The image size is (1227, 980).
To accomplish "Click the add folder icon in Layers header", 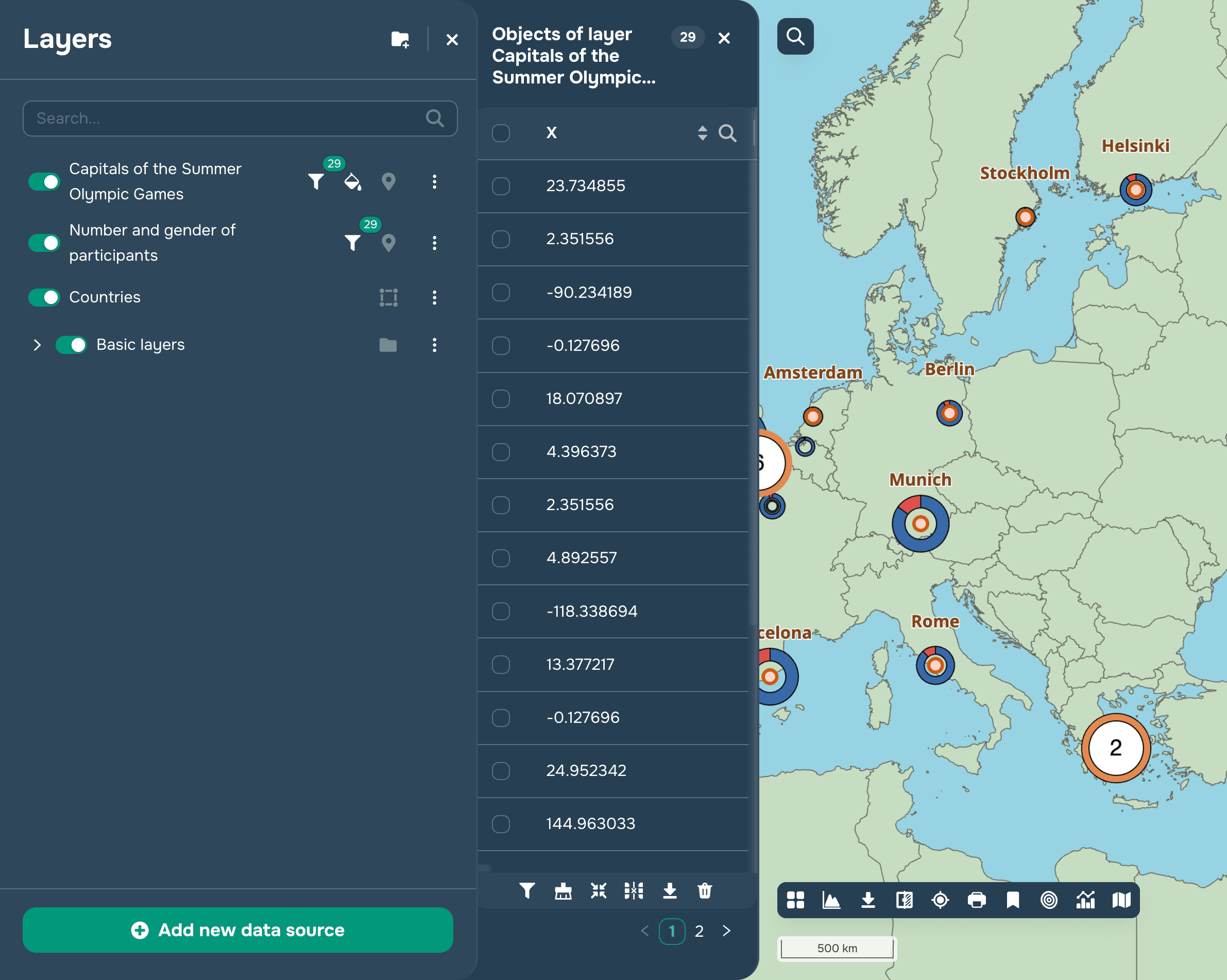I will pyautogui.click(x=400, y=39).
